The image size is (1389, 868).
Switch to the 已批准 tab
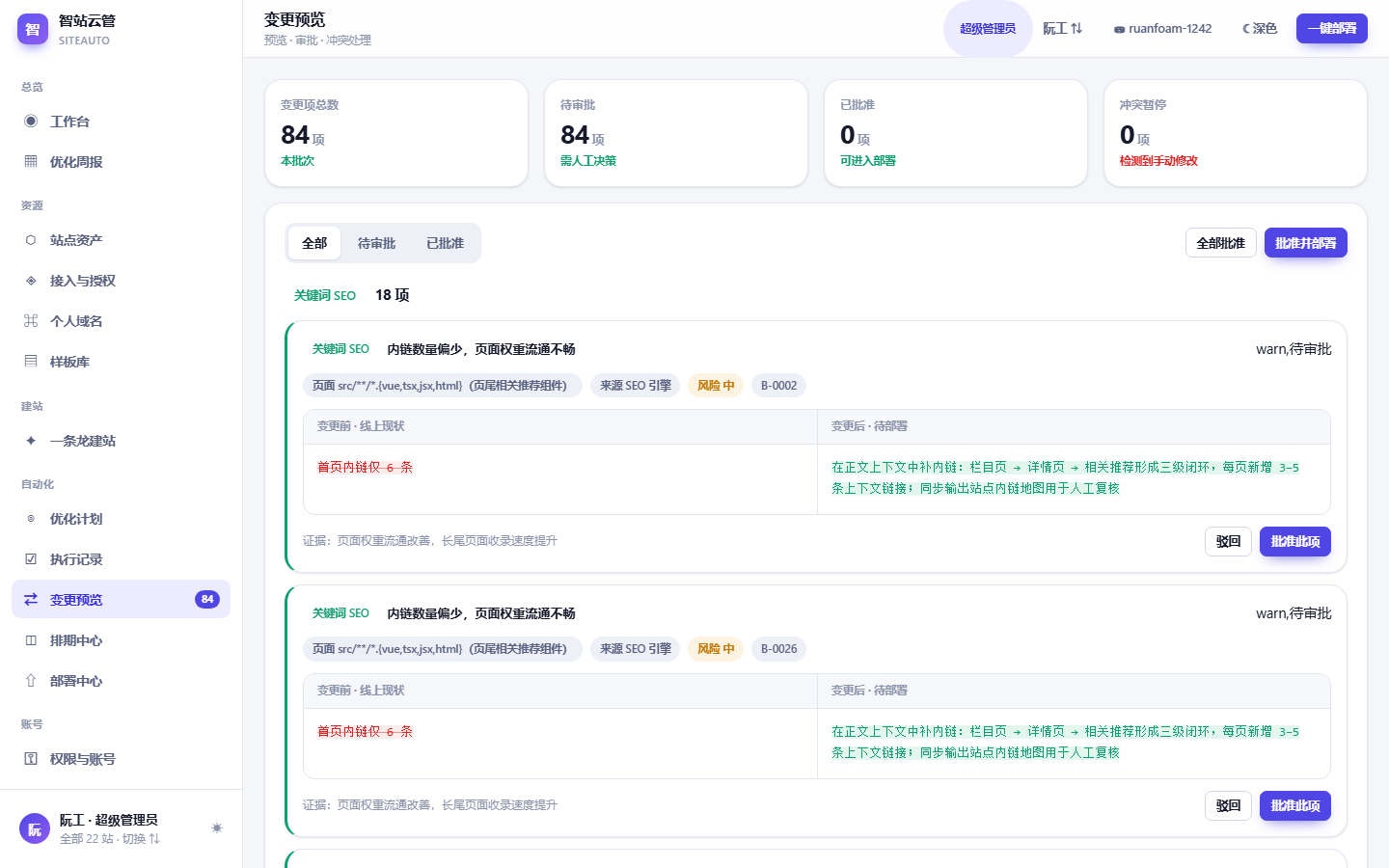click(445, 243)
